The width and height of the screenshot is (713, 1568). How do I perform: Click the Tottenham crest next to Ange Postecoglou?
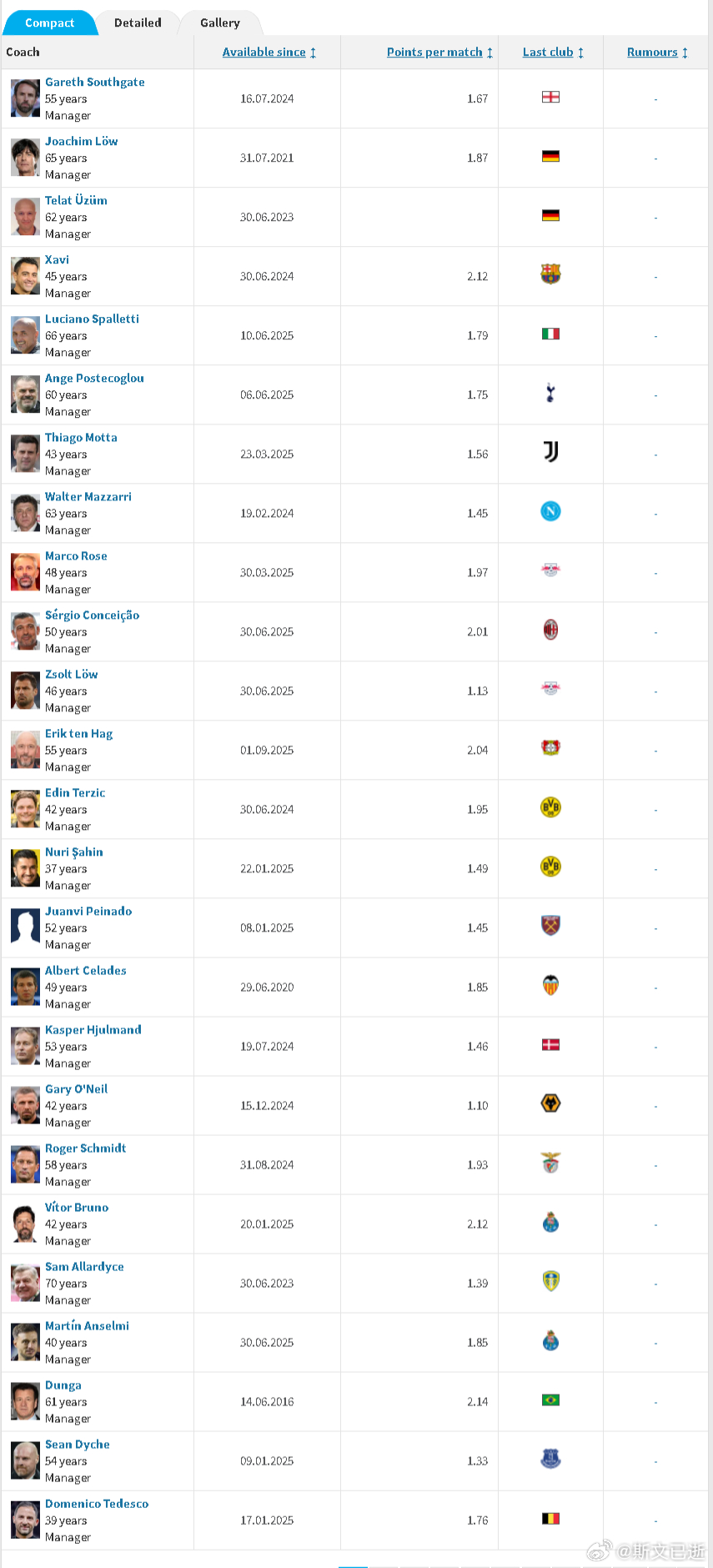(x=550, y=393)
